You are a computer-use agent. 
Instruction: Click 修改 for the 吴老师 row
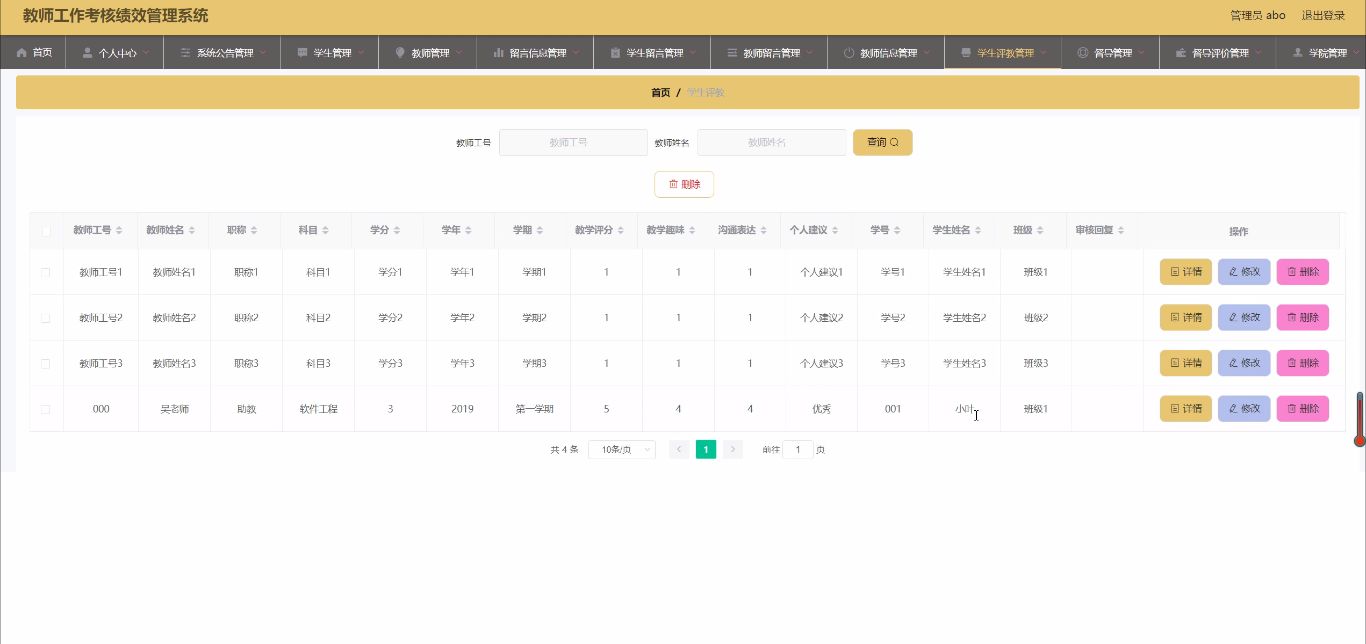pyautogui.click(x=1244, y=409)
